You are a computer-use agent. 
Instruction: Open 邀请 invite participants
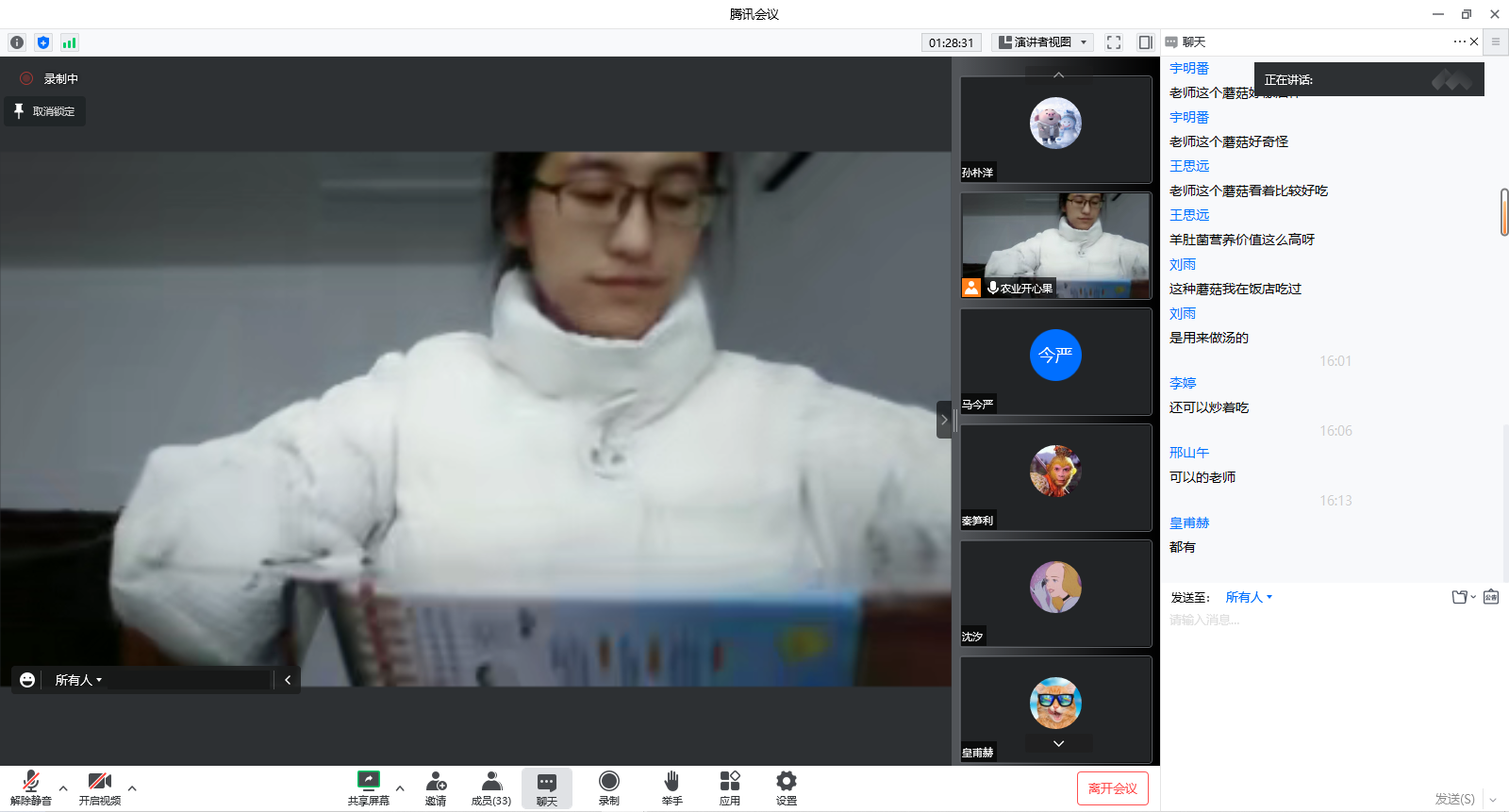436,787
